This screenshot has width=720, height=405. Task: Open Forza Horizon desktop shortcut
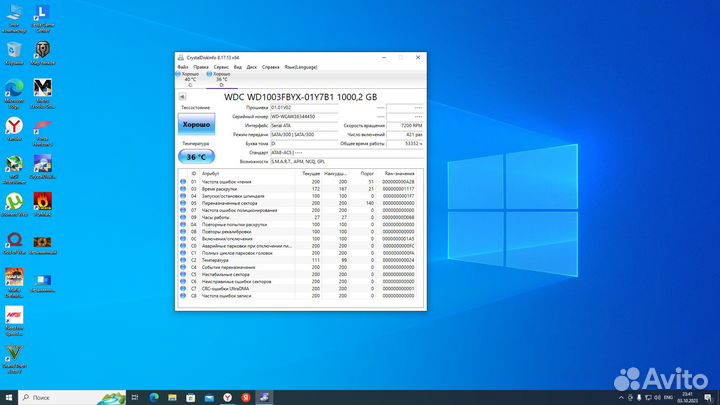[42, 132]
